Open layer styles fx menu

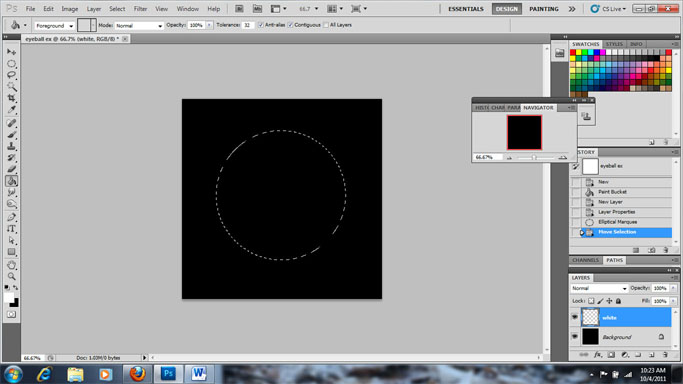click(x=598, y=355)
